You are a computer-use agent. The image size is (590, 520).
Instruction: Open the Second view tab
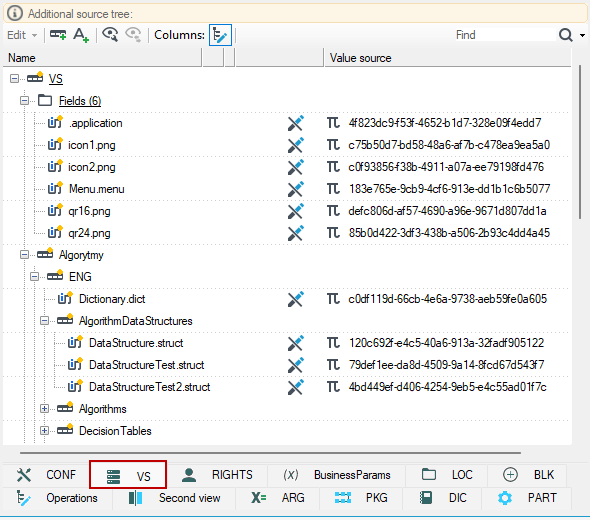(174, 498)
